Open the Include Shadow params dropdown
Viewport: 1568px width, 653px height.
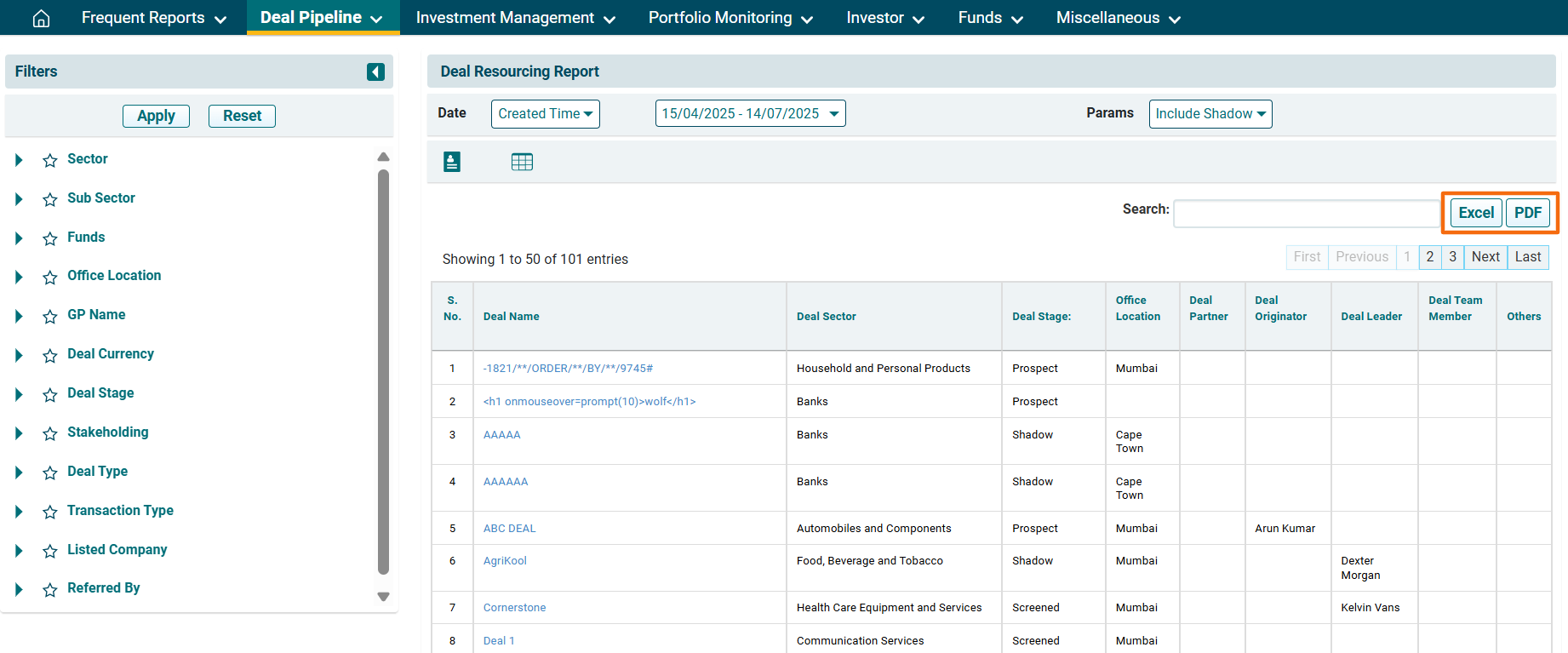[x=1210, y=114]
